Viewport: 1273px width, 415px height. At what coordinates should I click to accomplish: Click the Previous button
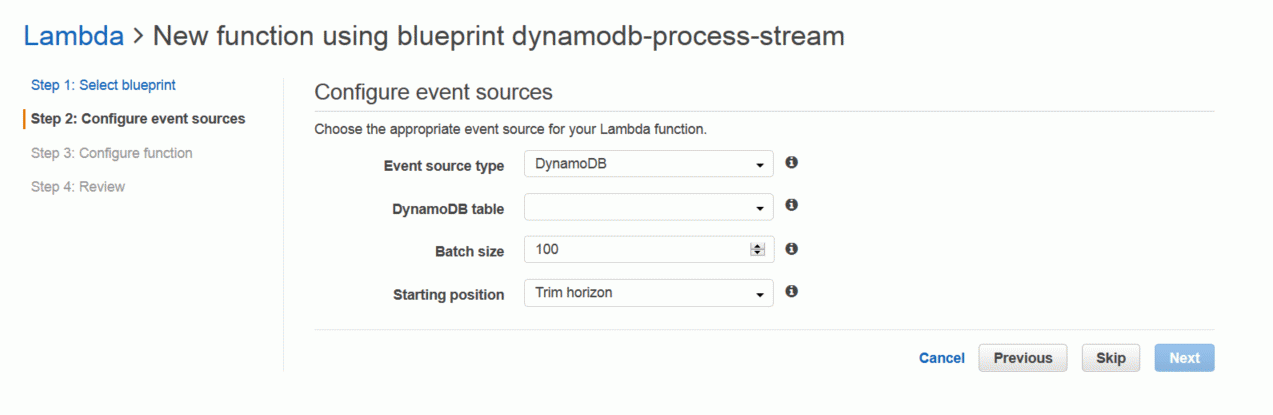[x=1023, y=358]
